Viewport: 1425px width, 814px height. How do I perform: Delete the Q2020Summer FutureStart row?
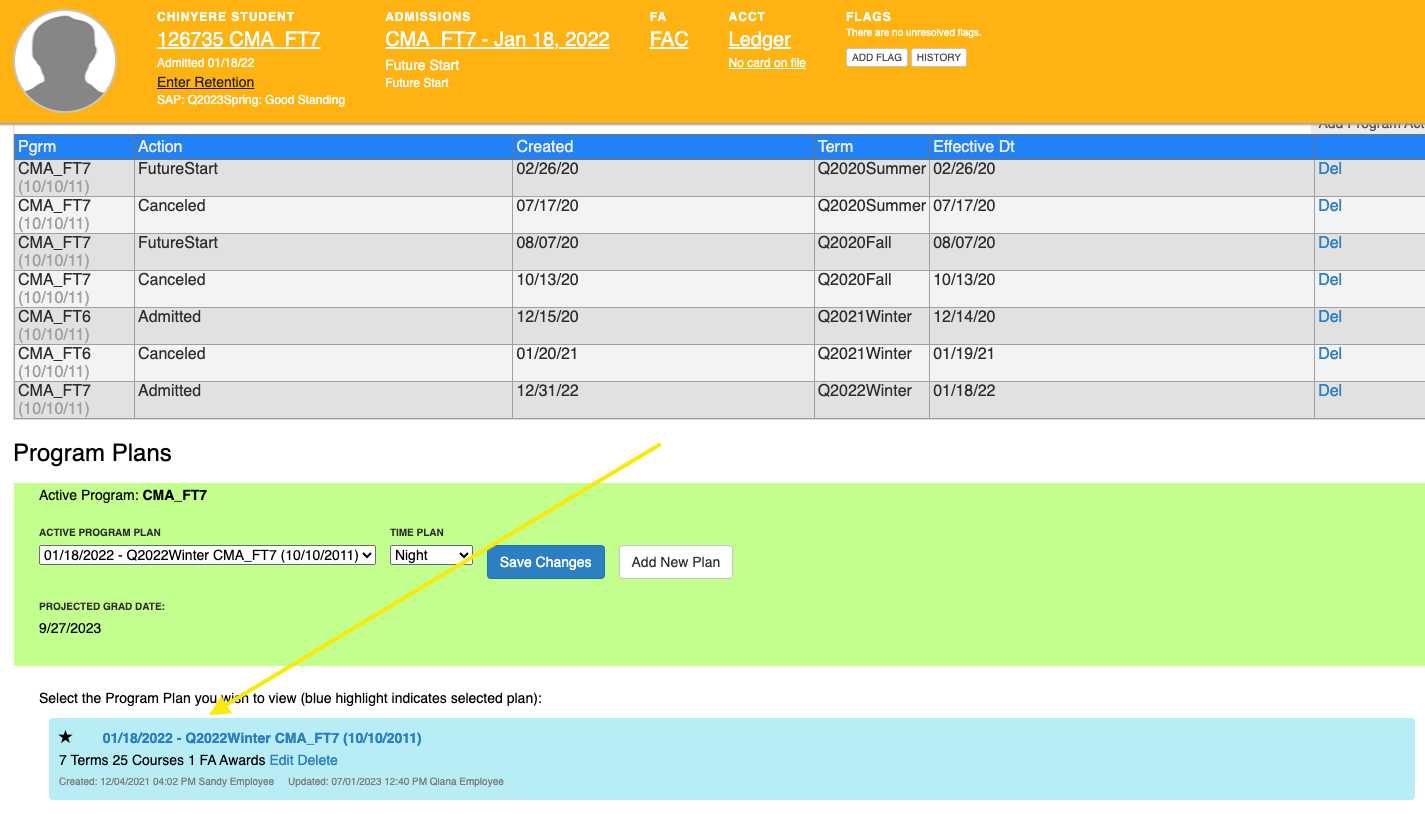[1329, 169]
